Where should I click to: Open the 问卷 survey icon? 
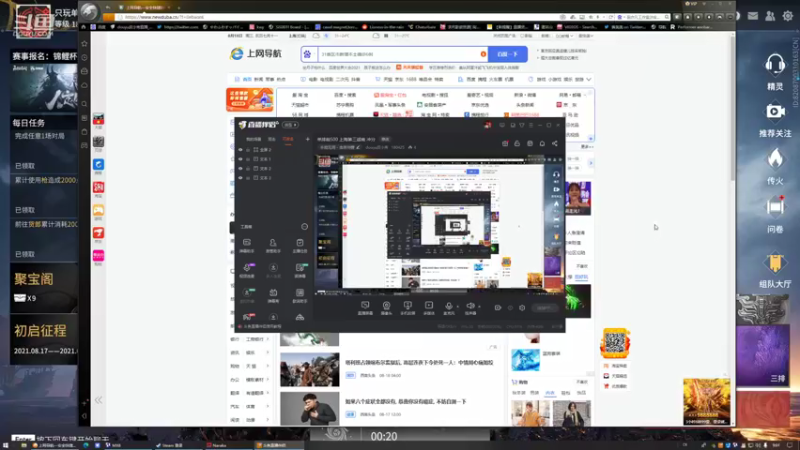pyautogui.click(x=775, y=206)
